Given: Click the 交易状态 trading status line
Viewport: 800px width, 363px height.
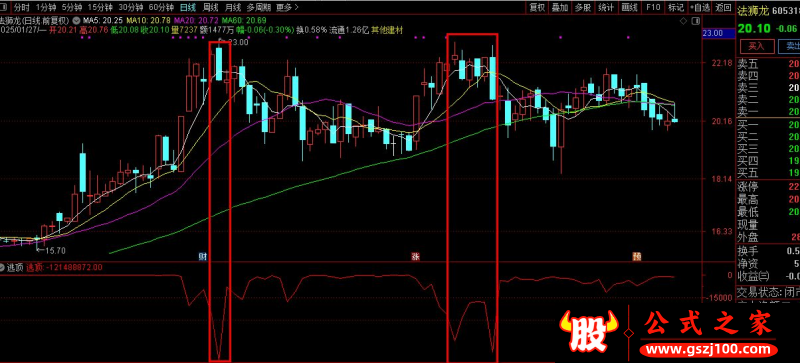Looking at the screenshot, I should tap(768, 293).
